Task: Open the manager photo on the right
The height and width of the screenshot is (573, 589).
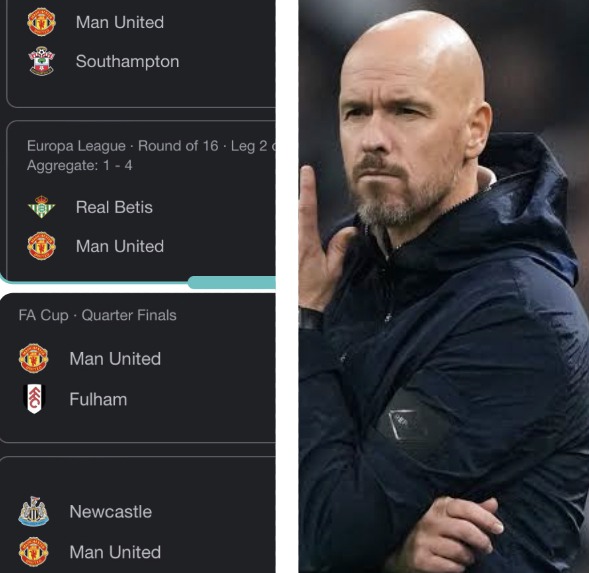Action: [444, 286]
